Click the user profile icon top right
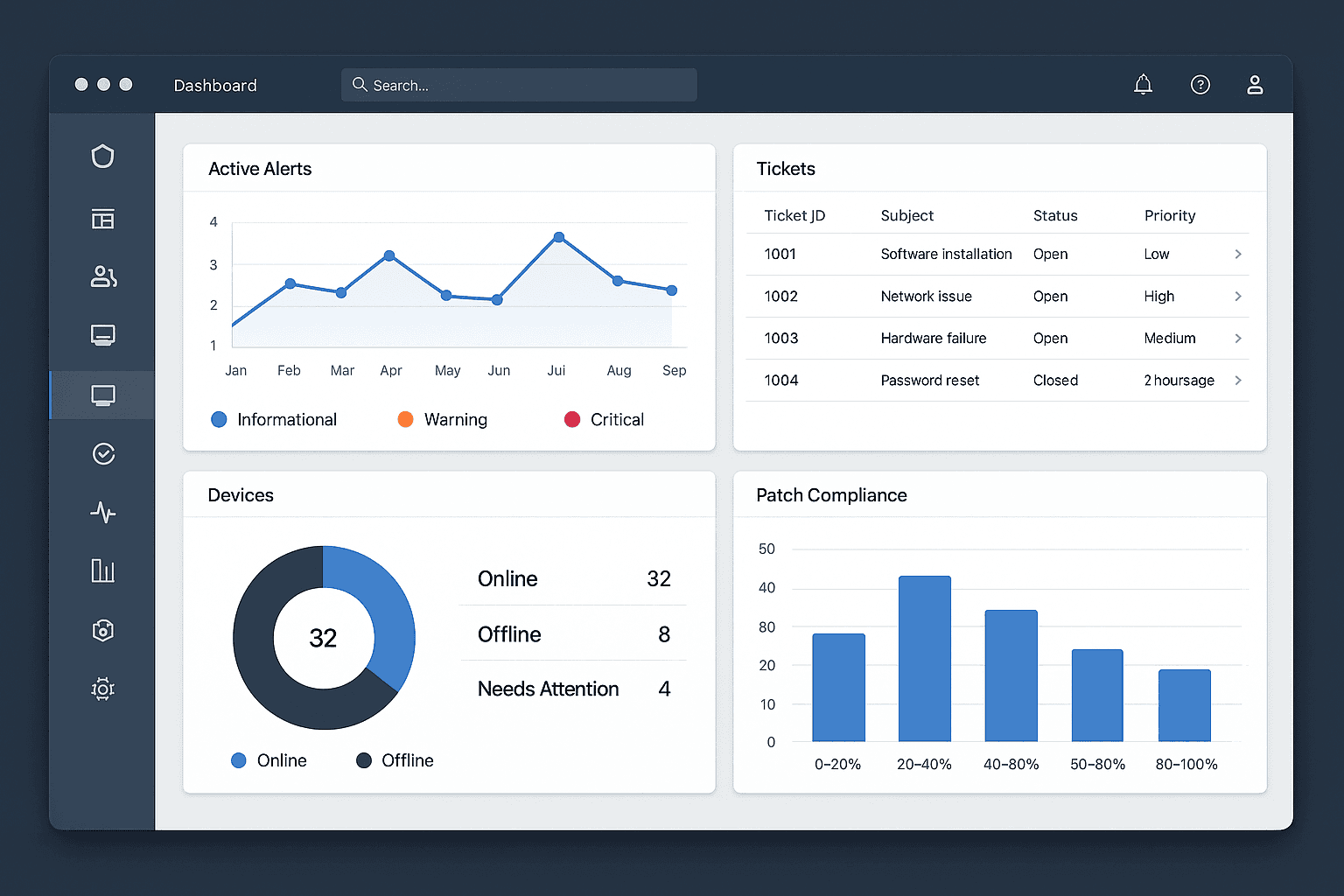The width and height of the screenshot is (1344, 896). point(1255,84)
